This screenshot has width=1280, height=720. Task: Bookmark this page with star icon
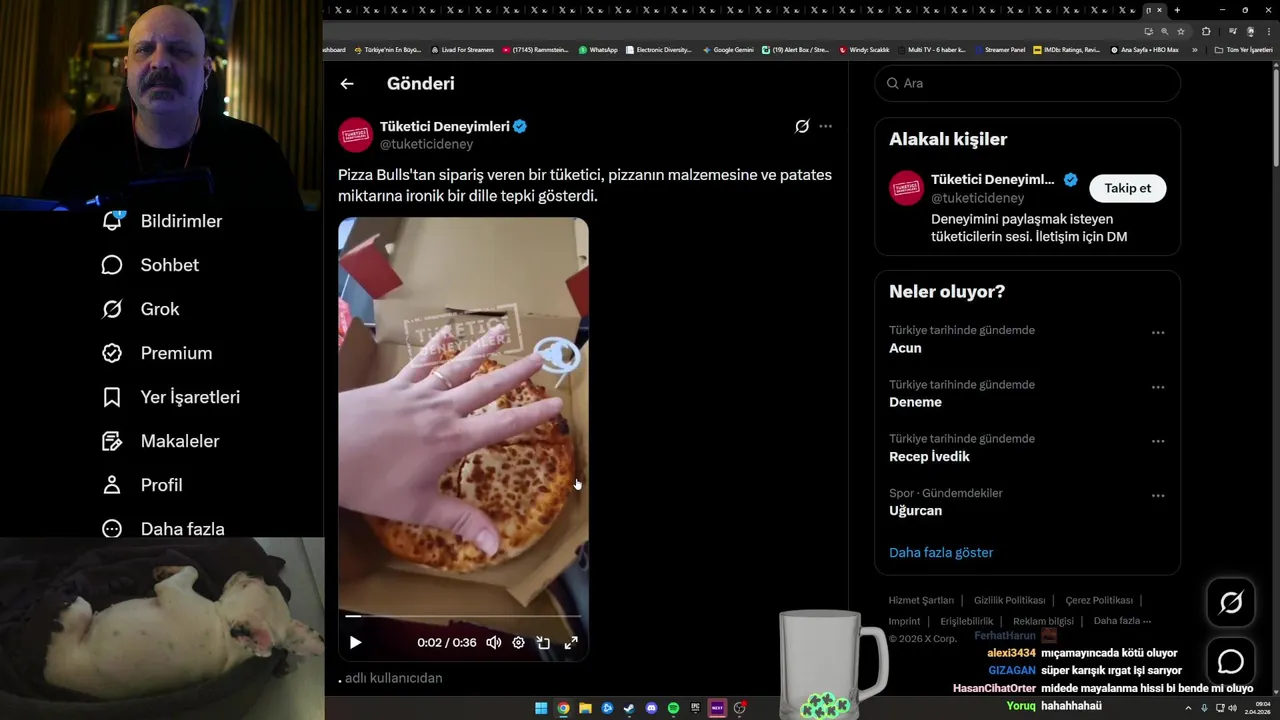click(1181, 31)
